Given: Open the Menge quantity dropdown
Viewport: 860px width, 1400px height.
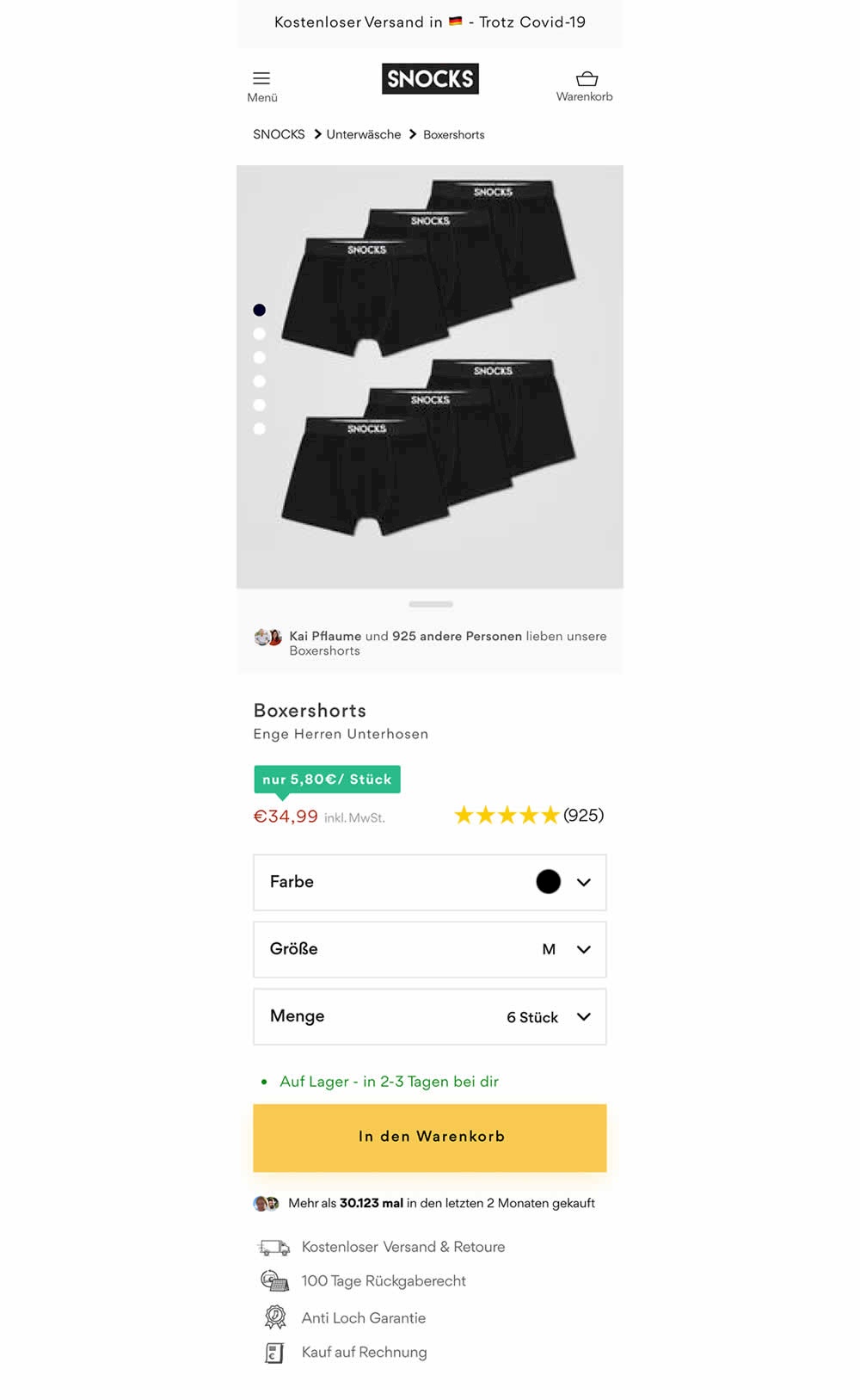Looking at the screenshot, I should point(584,1016).
